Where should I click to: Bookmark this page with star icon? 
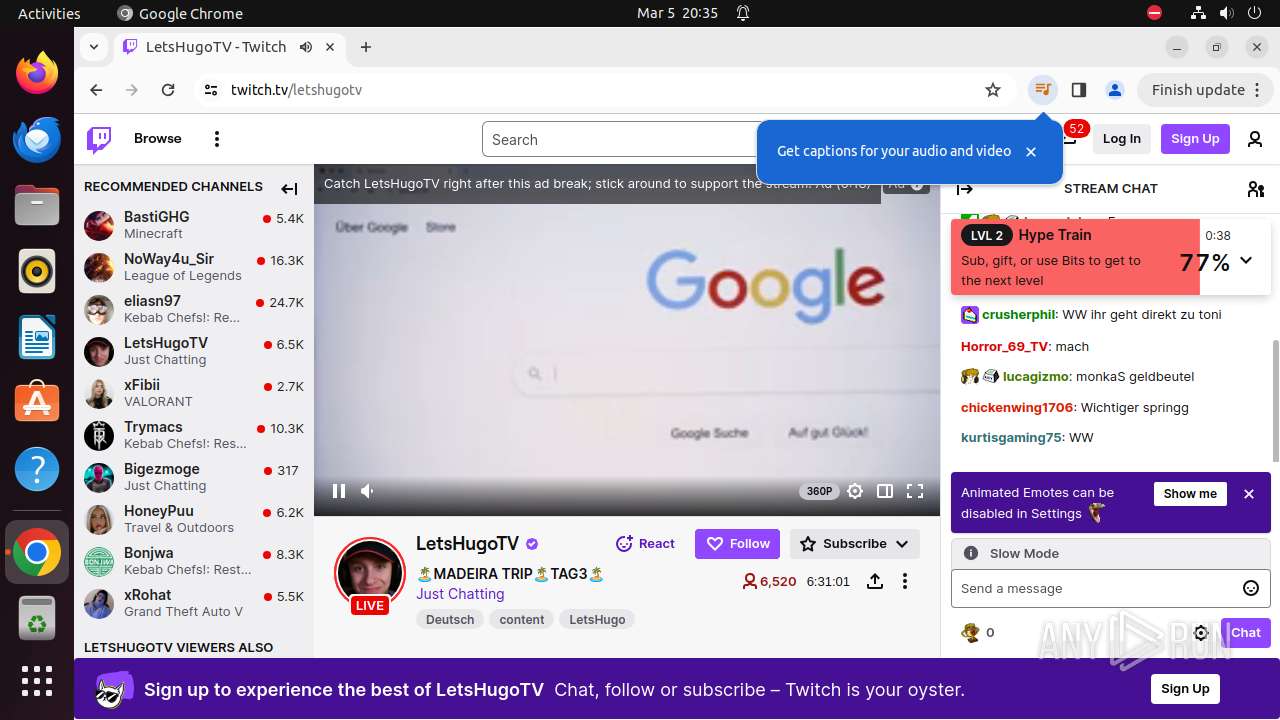(x=993, y=90)
